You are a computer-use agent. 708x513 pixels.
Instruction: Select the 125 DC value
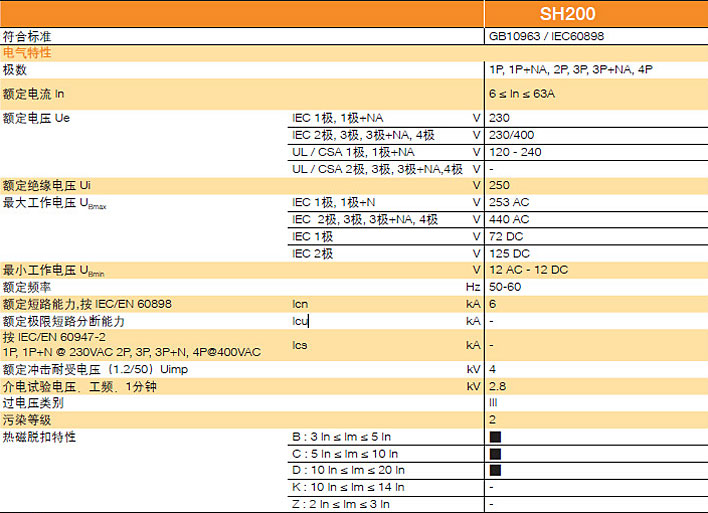509,254
